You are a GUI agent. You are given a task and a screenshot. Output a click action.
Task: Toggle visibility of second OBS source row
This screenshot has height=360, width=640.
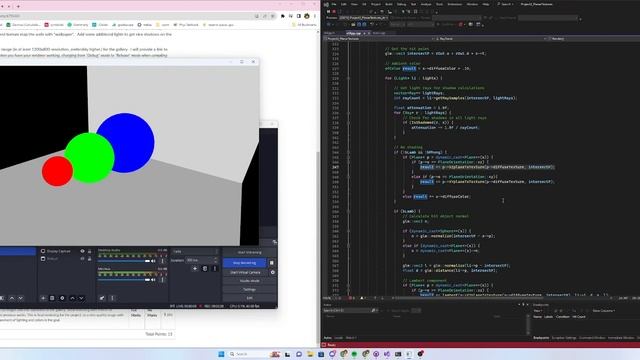tap(82, 259)
